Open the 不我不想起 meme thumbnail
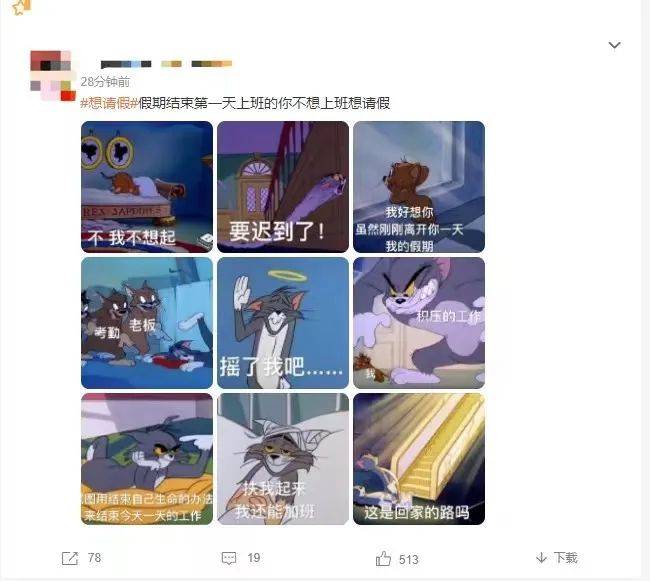Viewport: 650px width, 581px height. coord(147,187)
